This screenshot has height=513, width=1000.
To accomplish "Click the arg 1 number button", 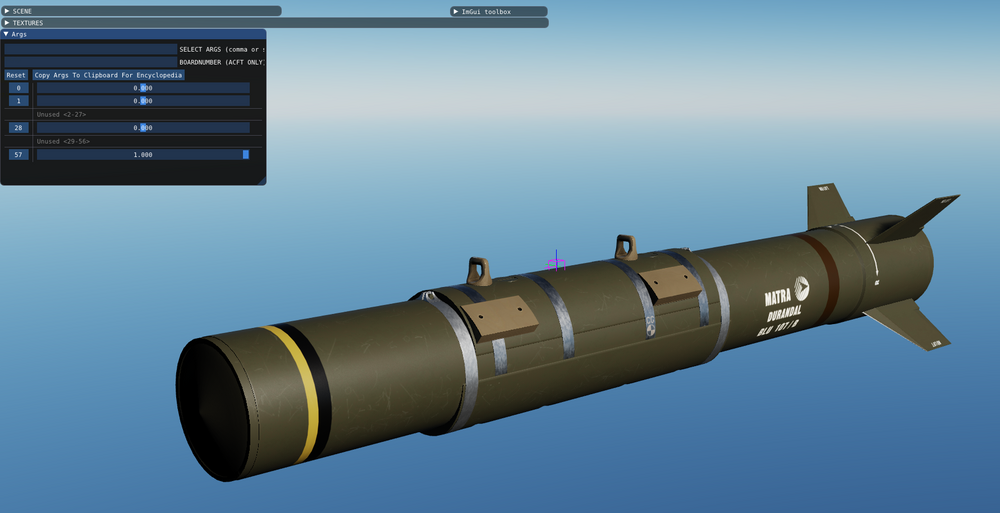I will click(x=18, y=101).
